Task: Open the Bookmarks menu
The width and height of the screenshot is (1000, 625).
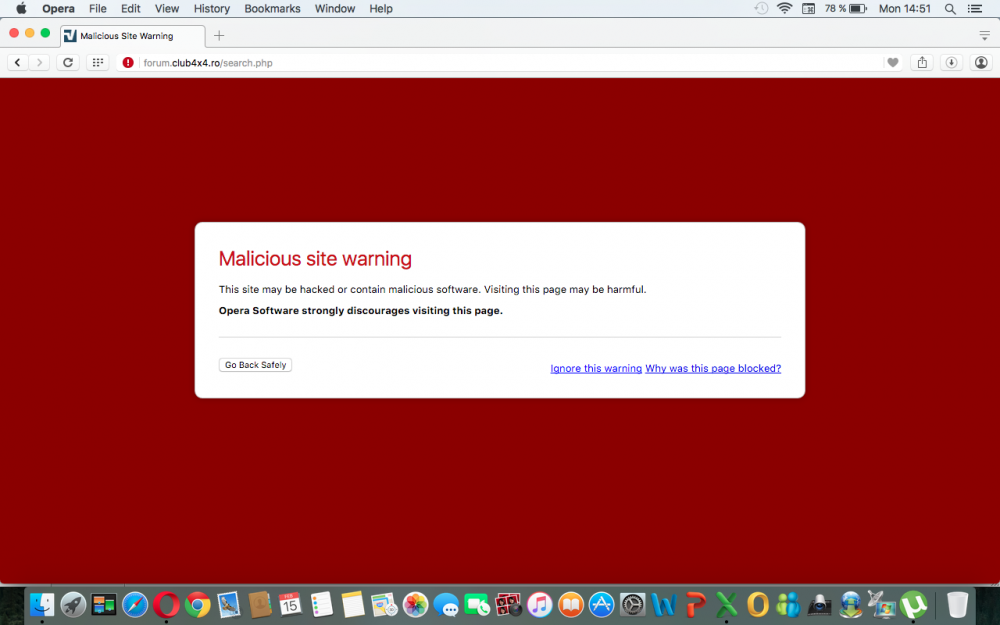Action: (x=272, y=8)
